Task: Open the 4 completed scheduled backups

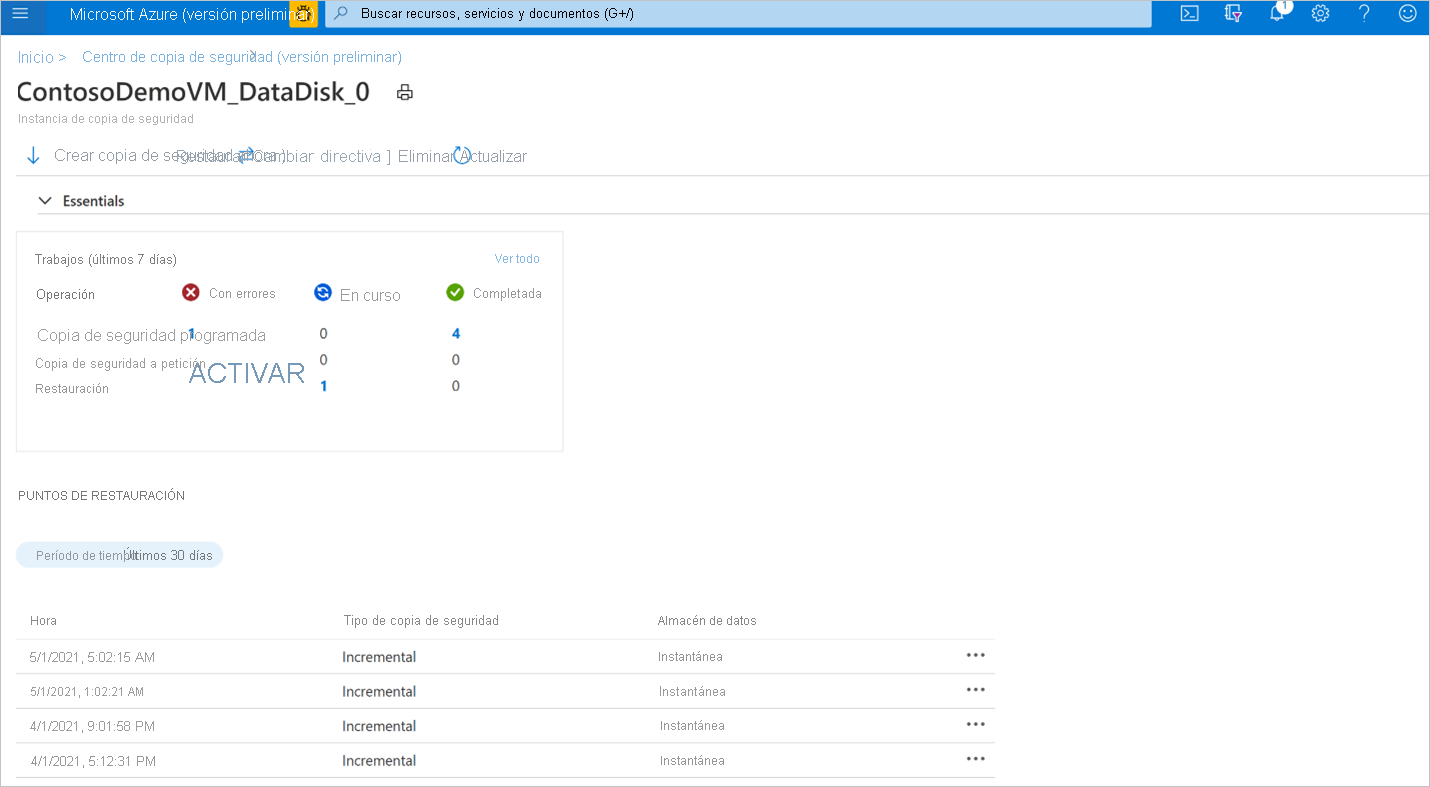Action: pyautogui.click(x=456, y=334)
